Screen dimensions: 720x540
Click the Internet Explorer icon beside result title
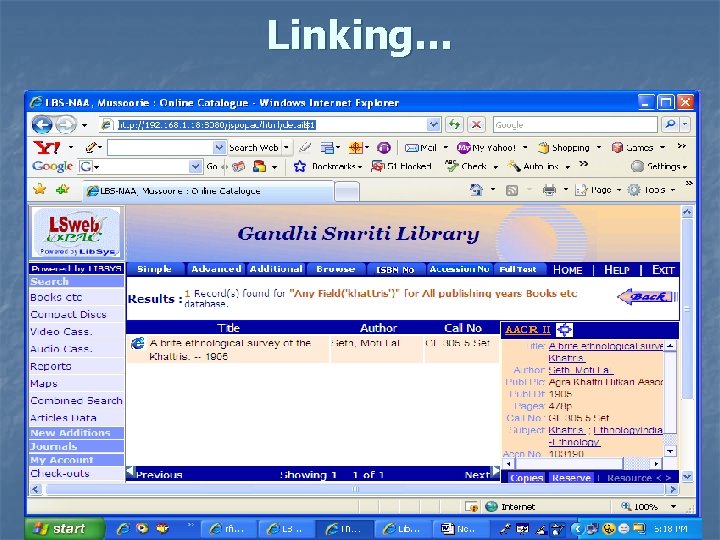(x=137, y=343)
